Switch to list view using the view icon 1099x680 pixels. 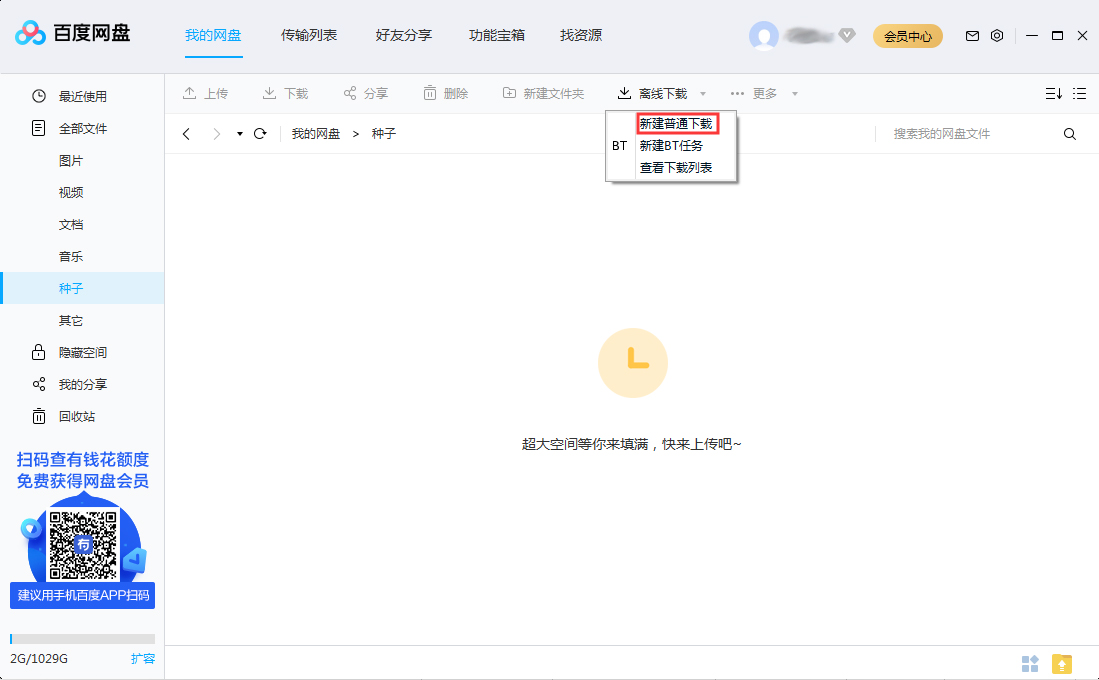click(1080, 93)
